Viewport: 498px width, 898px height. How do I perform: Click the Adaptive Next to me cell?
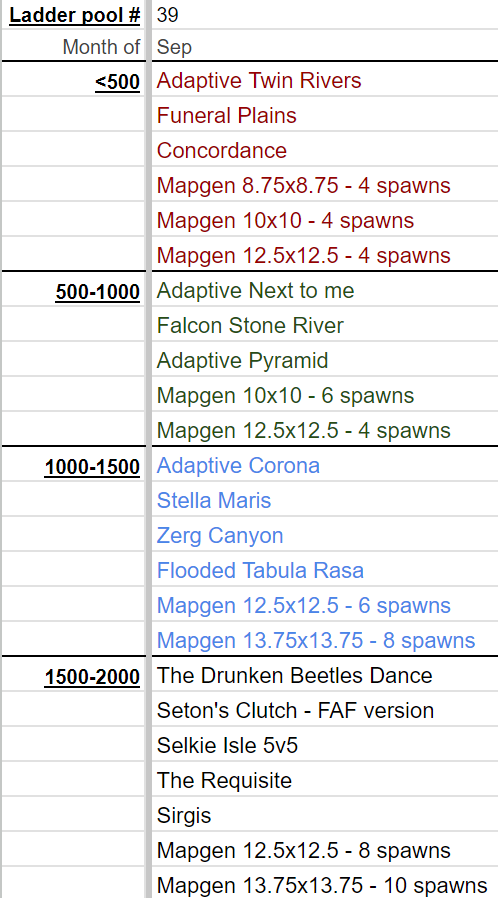[x=325, y=291]
